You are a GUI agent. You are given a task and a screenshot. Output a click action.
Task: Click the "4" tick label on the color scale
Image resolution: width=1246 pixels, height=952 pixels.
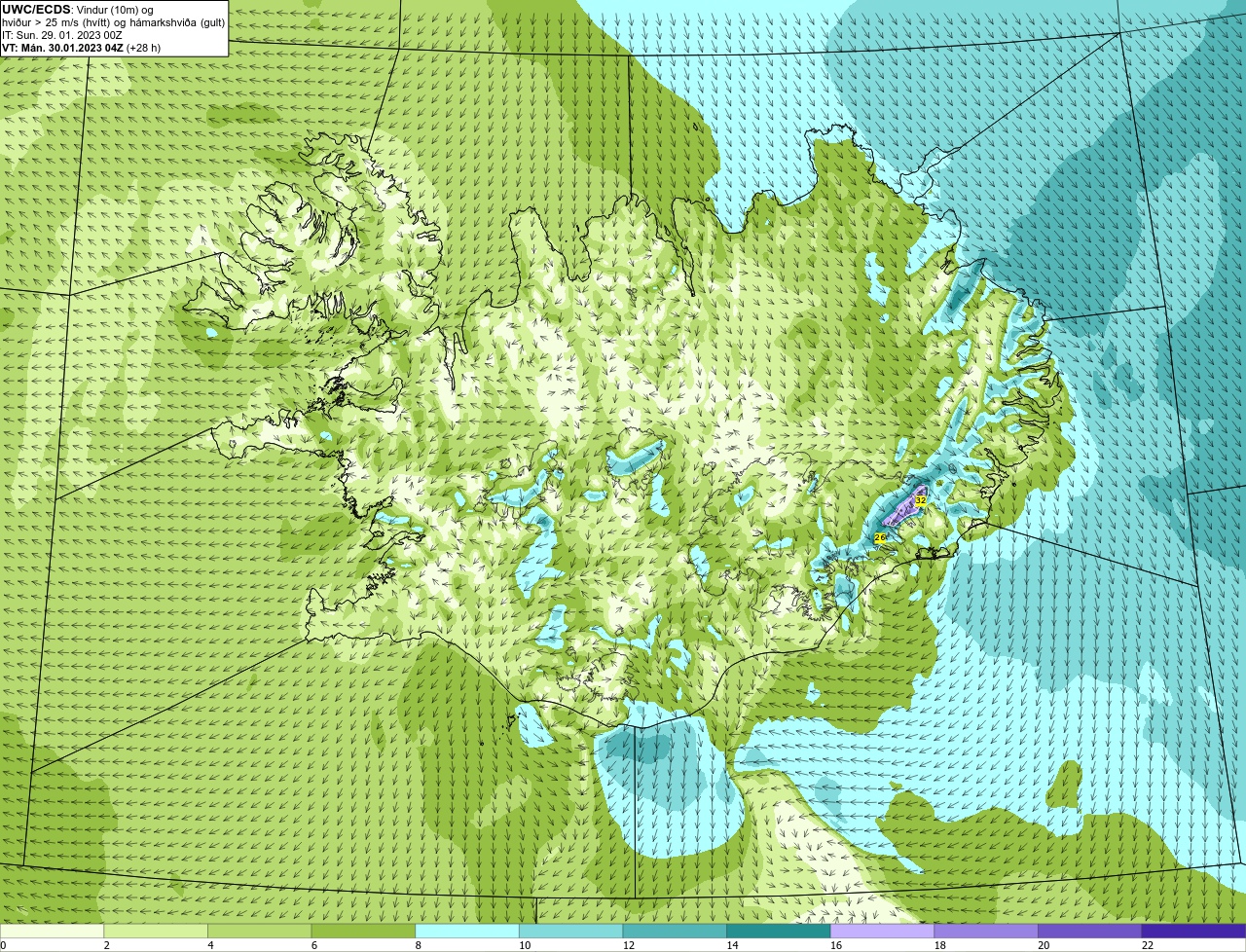tap(210, 945)
